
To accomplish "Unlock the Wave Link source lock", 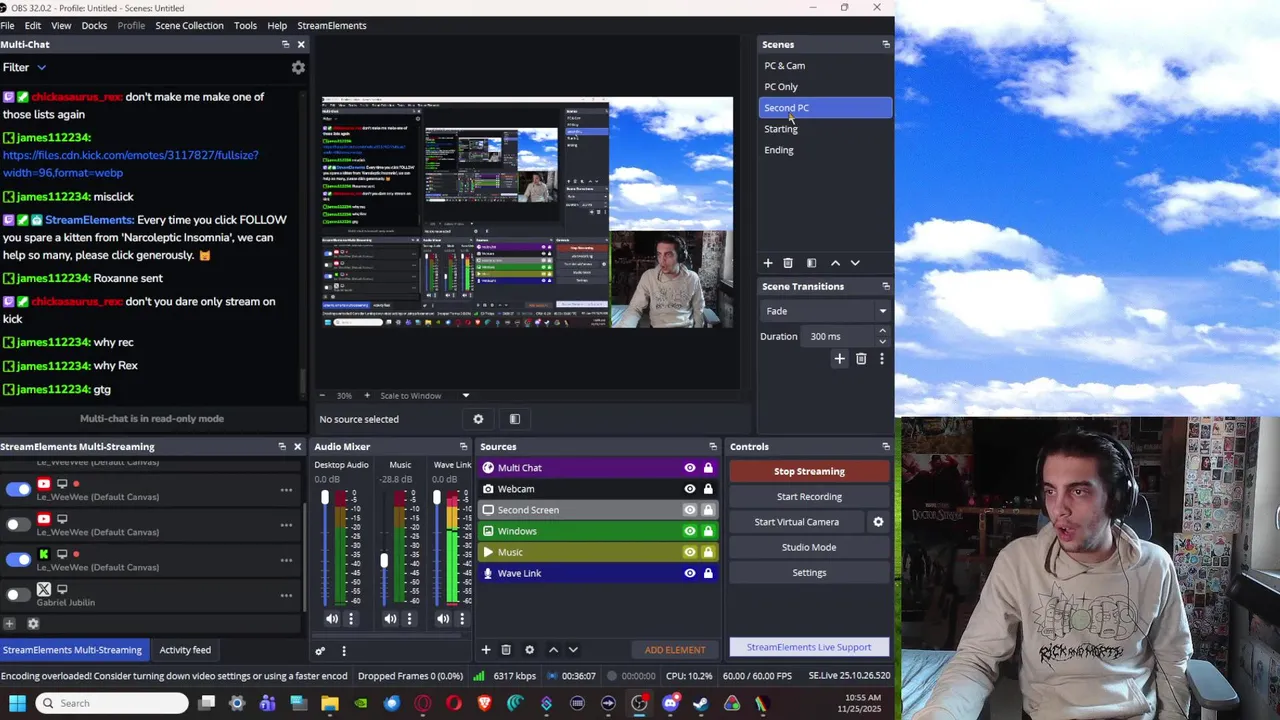I will [708, 573].
